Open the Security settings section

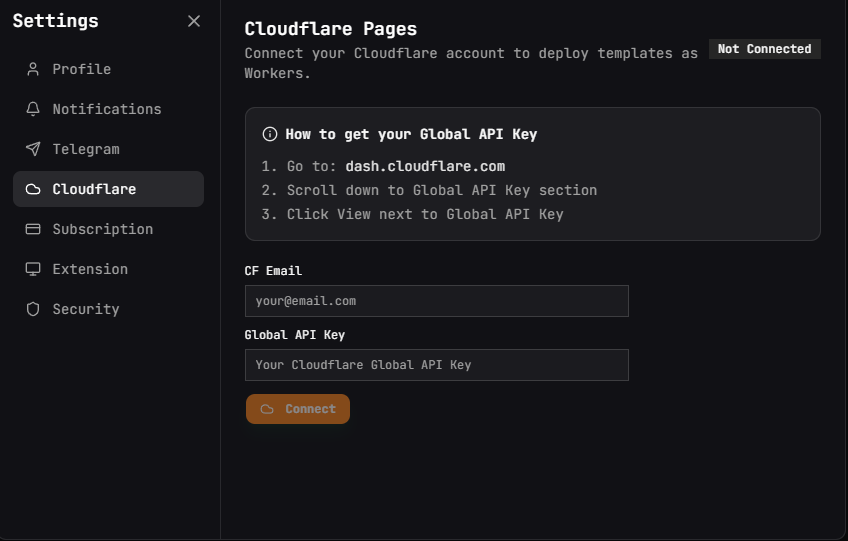(x=108, y=309)
